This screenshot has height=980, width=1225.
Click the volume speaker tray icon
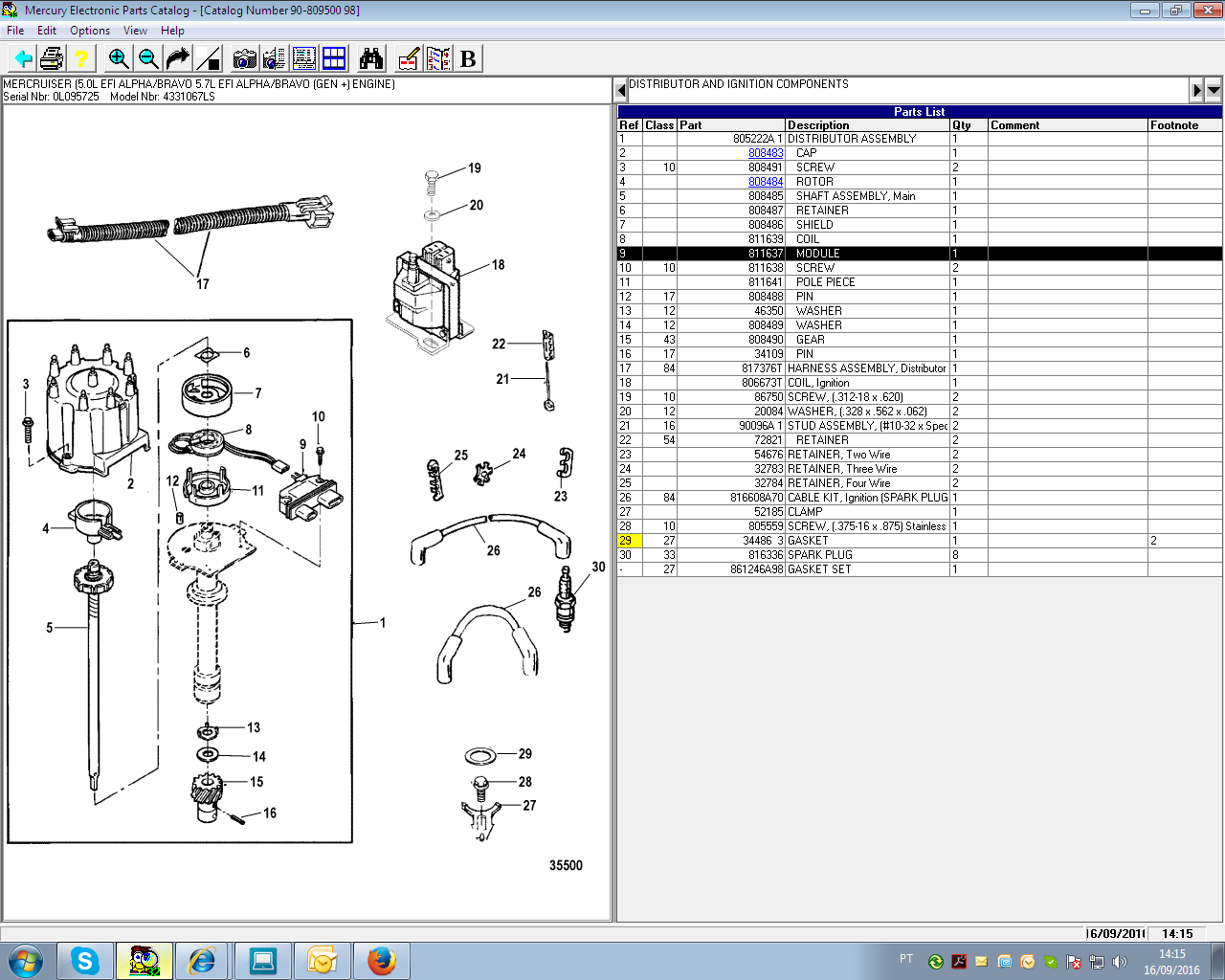pyautogui.click(x=1120, y=962)
